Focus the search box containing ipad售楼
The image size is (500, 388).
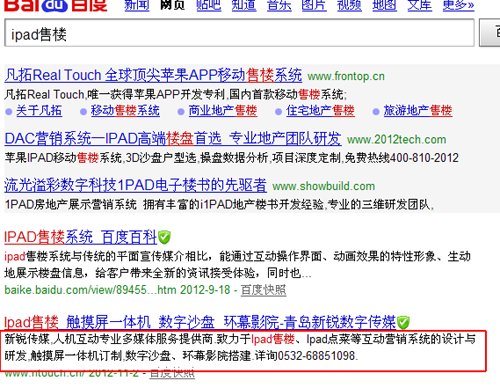click(239, 33)
